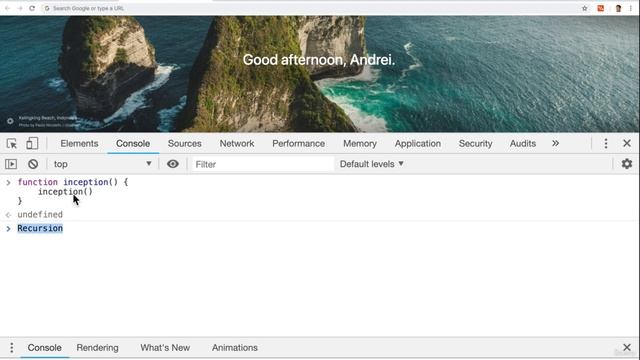Click the undefined console output

pos(40,215)
